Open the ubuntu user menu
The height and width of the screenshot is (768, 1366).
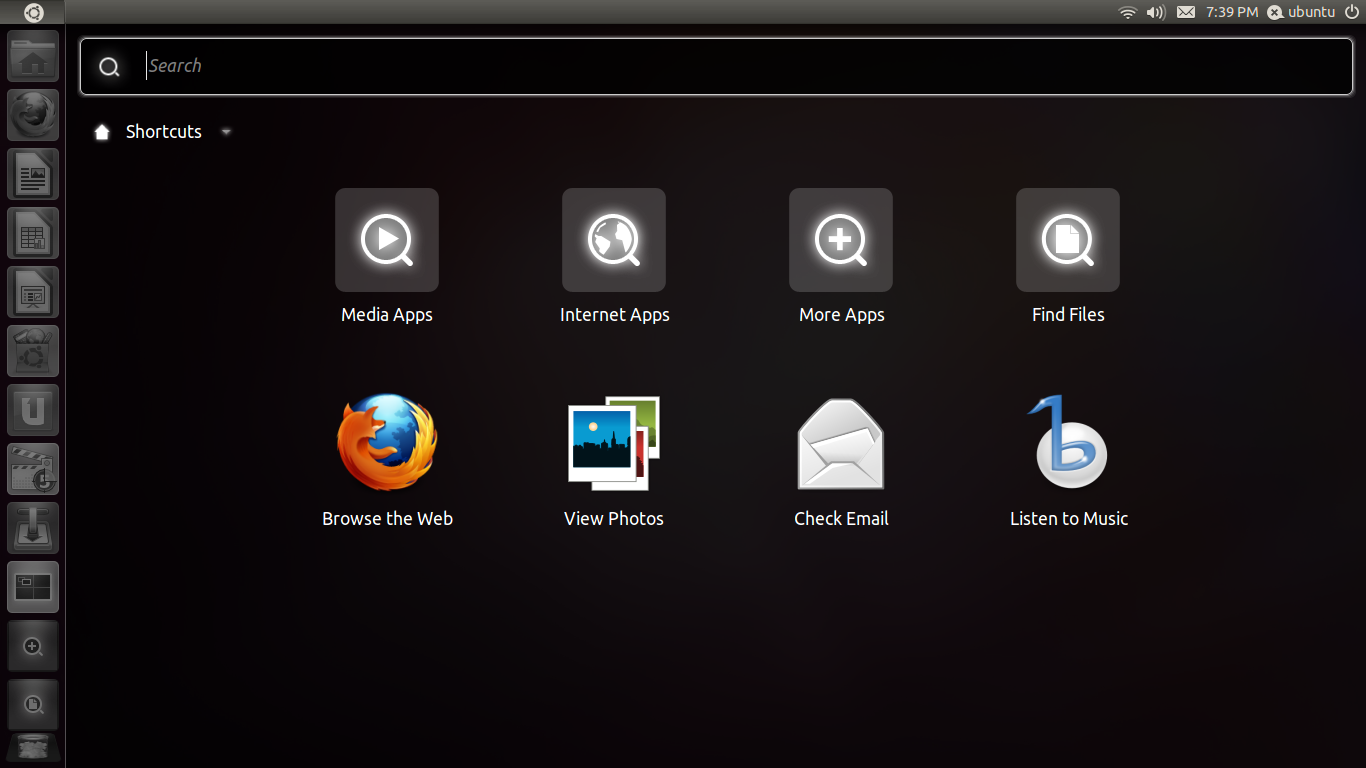[1302, 12]
